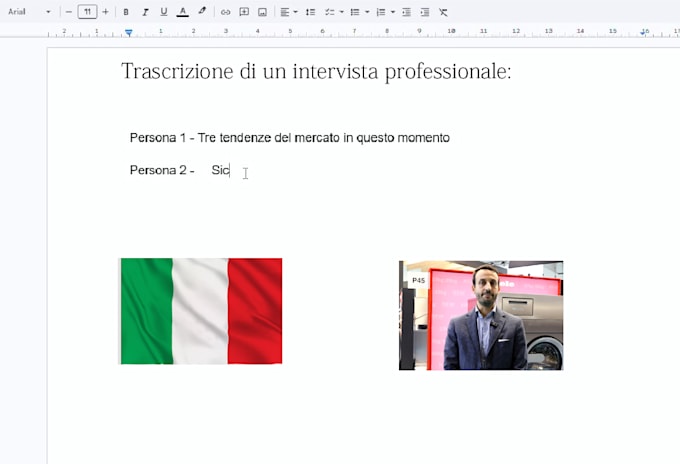Toggle bold formatting
Viewport: 680px width, 464px height.
point(126,12)
